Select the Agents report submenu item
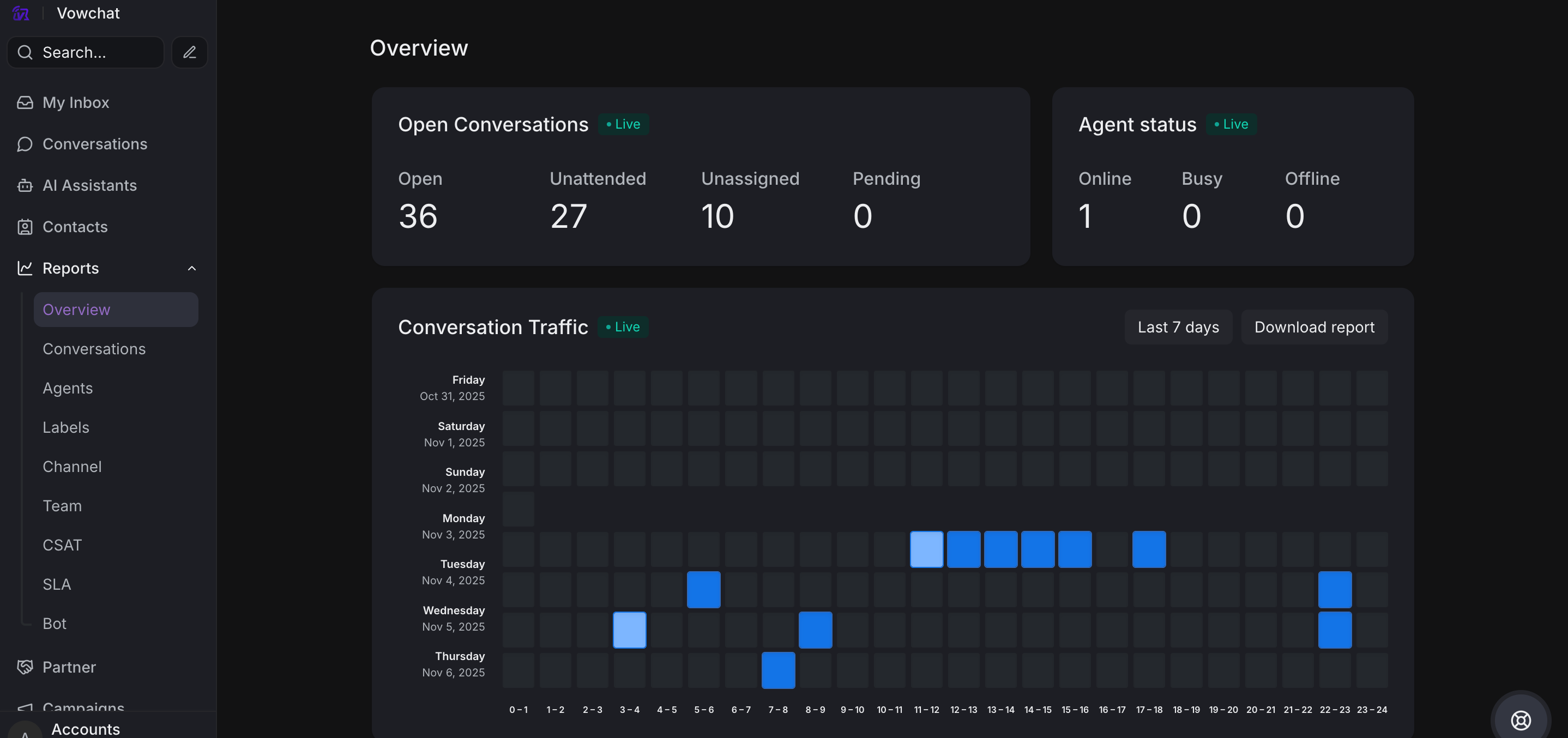The height and width of the screenshot is (738, 1568). click(68, 388)
